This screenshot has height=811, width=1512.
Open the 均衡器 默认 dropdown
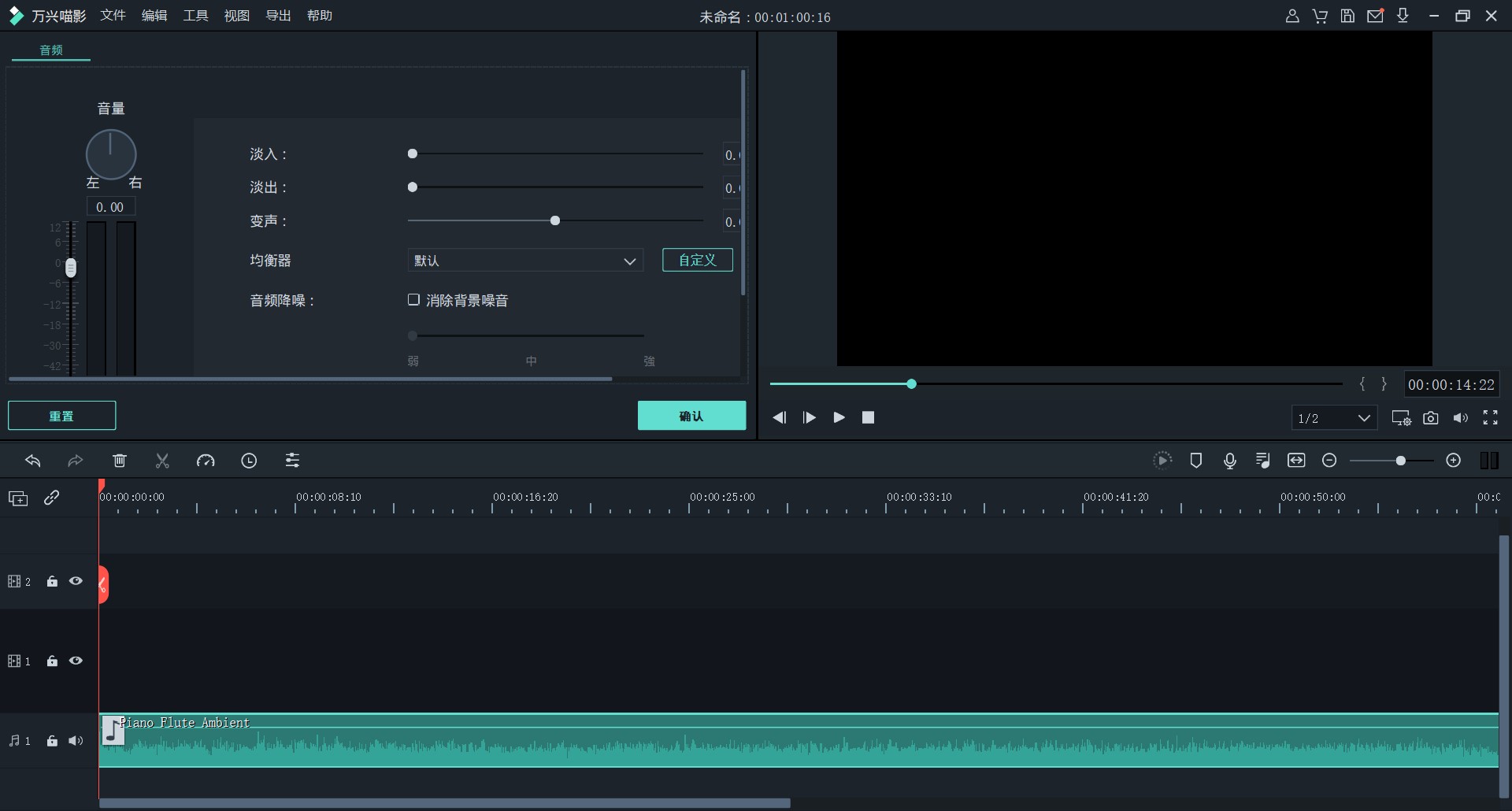point(525,261)
